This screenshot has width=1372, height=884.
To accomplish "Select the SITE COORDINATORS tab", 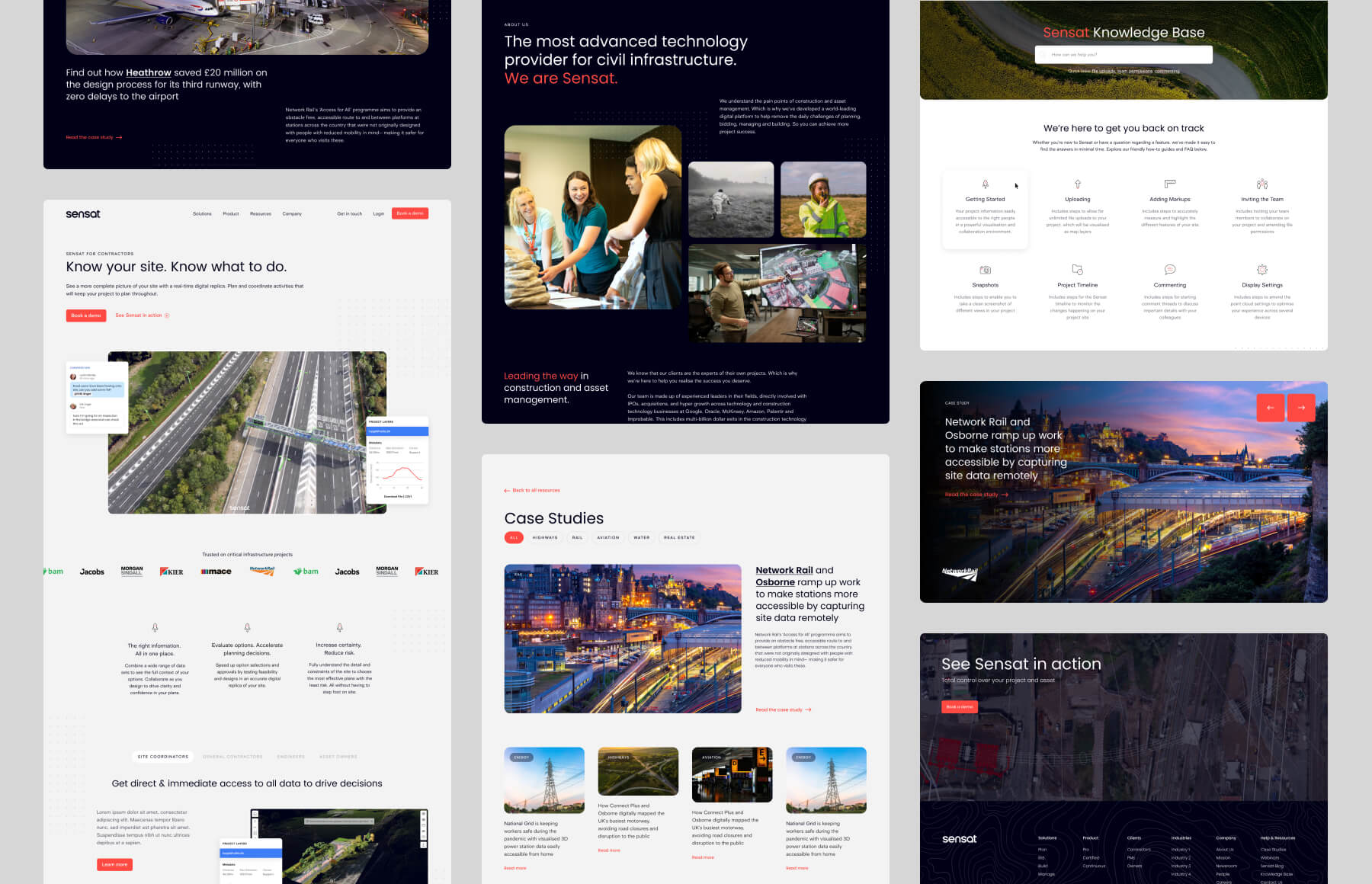I will (163, 757).
